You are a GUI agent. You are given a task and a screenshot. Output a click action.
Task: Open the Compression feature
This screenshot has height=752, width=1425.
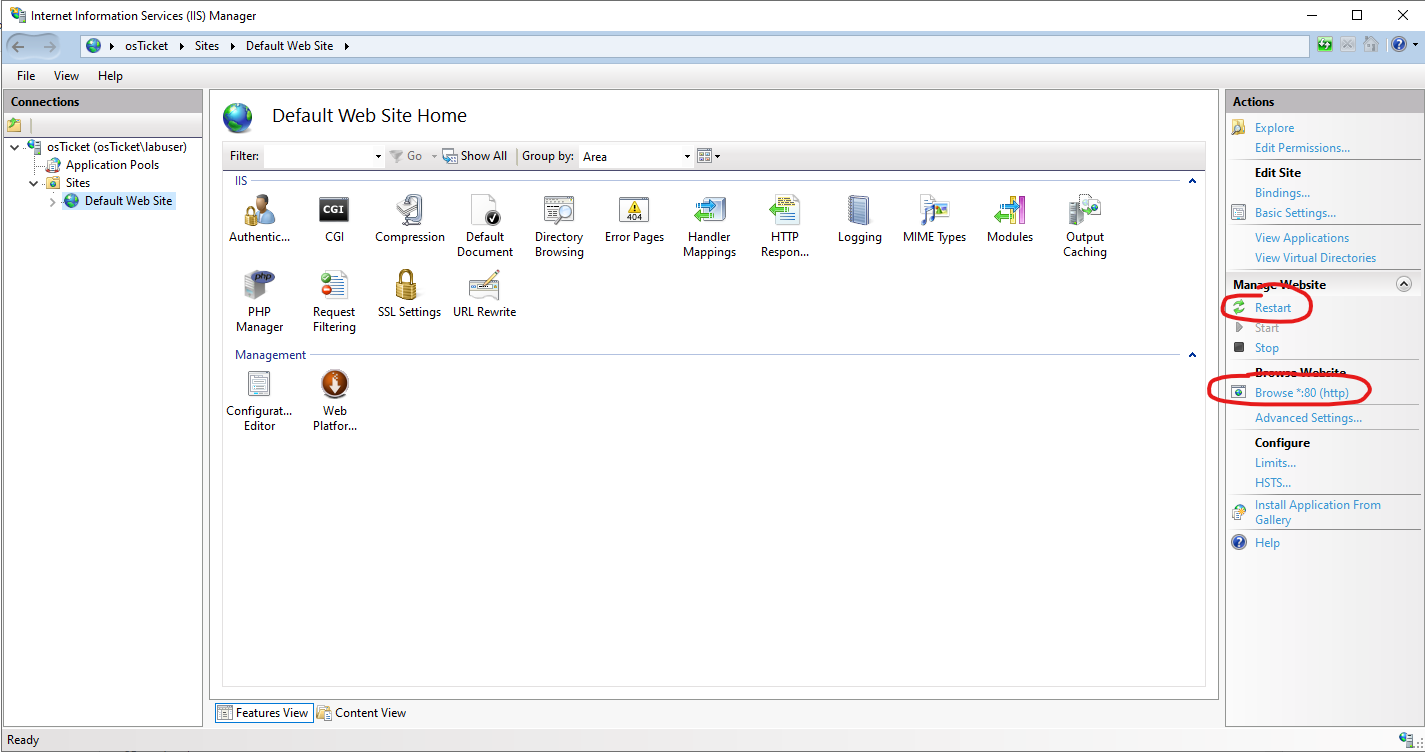click(x=410, y=220)
